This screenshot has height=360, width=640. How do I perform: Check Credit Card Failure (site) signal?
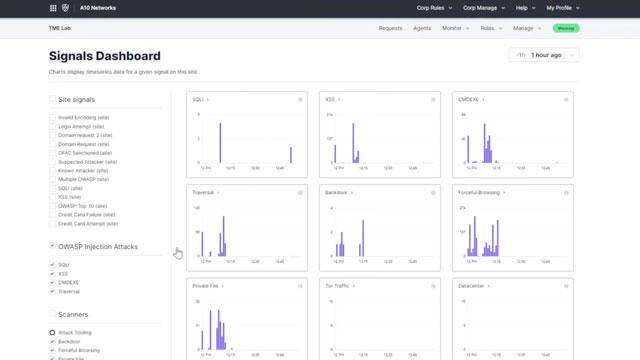pos(52,215)
